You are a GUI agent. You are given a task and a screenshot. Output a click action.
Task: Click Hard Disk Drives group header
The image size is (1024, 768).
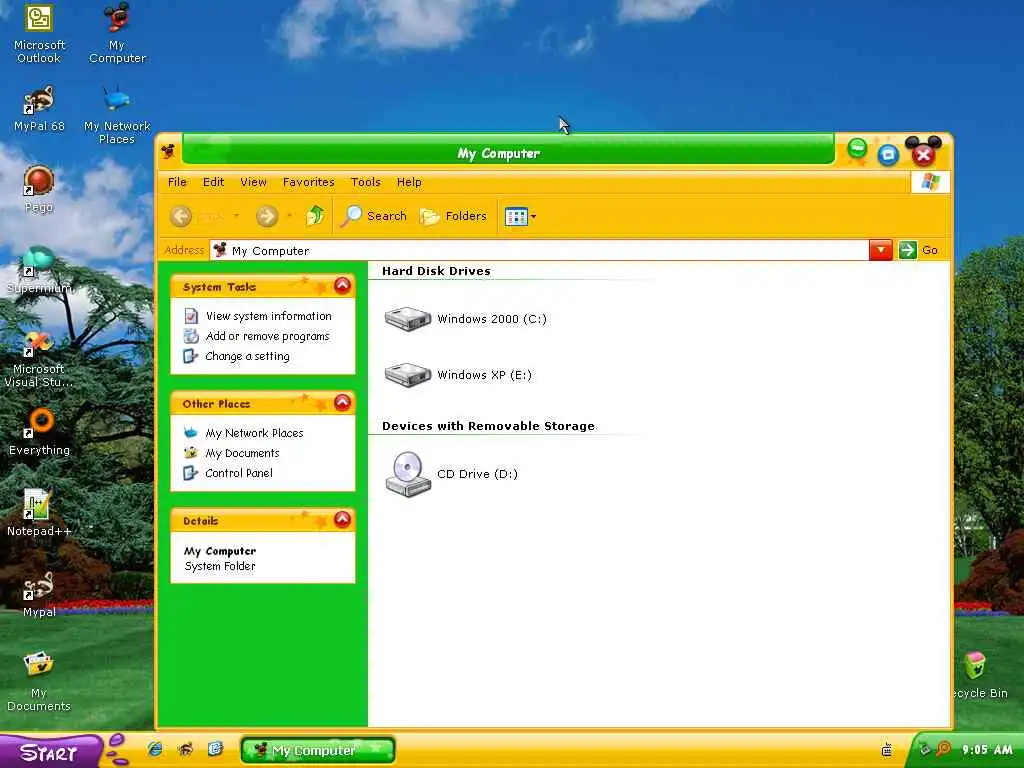pyautogui.click(x=436, y=271)
